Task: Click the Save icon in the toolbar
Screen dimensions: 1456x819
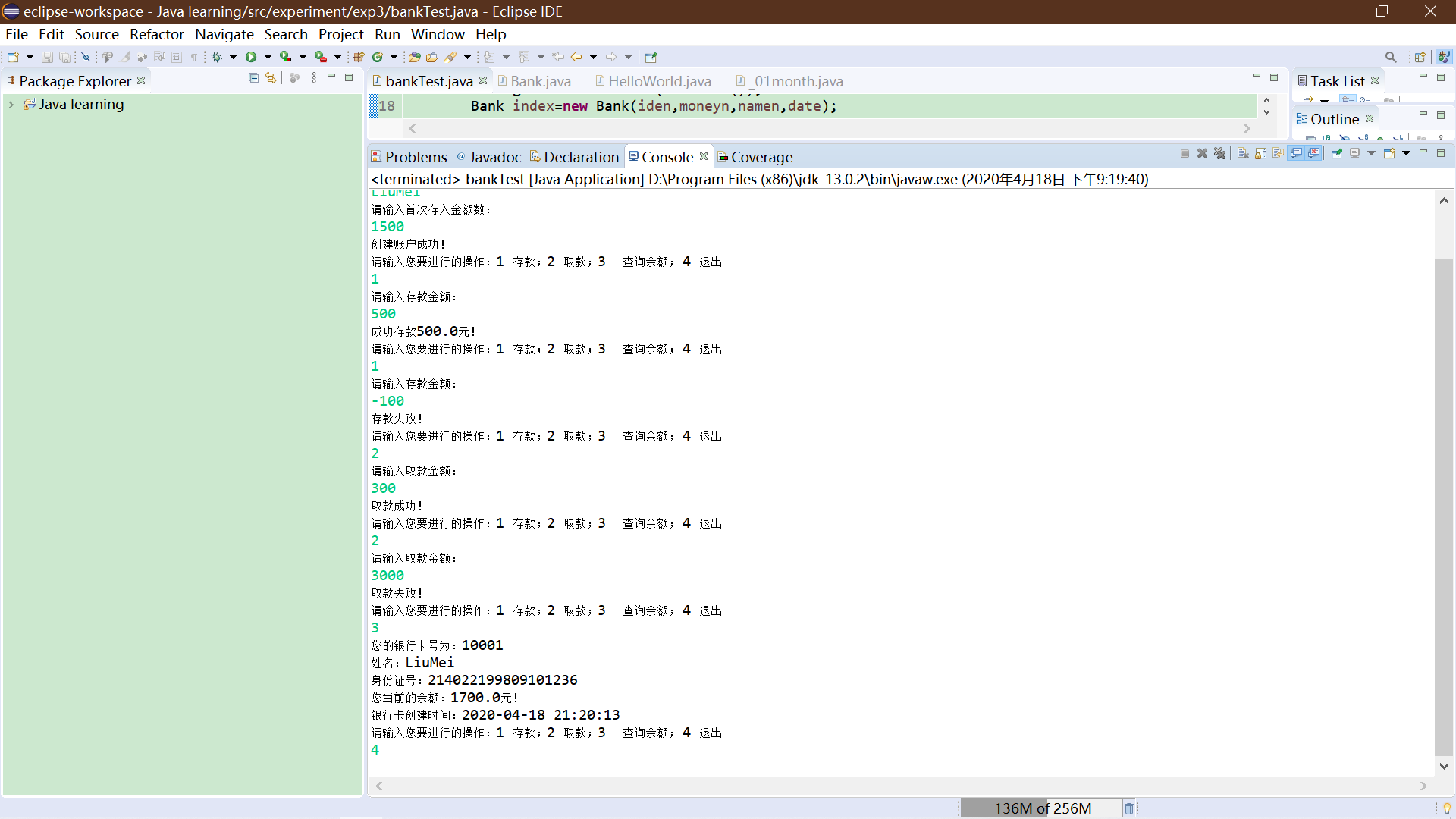Action: click(x=47, y=57)
